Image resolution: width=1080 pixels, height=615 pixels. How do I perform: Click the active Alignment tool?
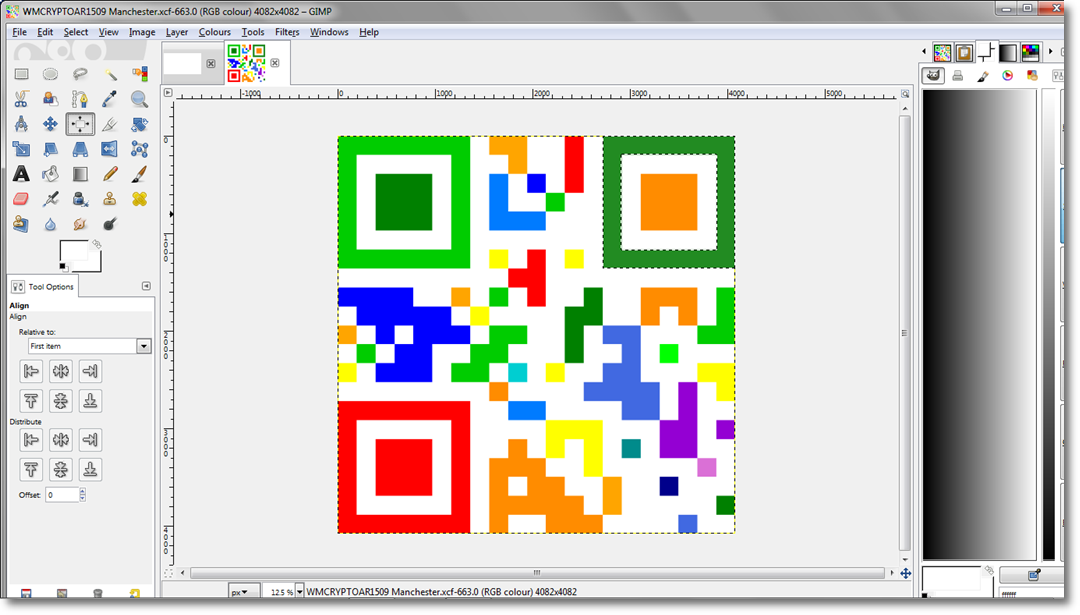[80, 124]
